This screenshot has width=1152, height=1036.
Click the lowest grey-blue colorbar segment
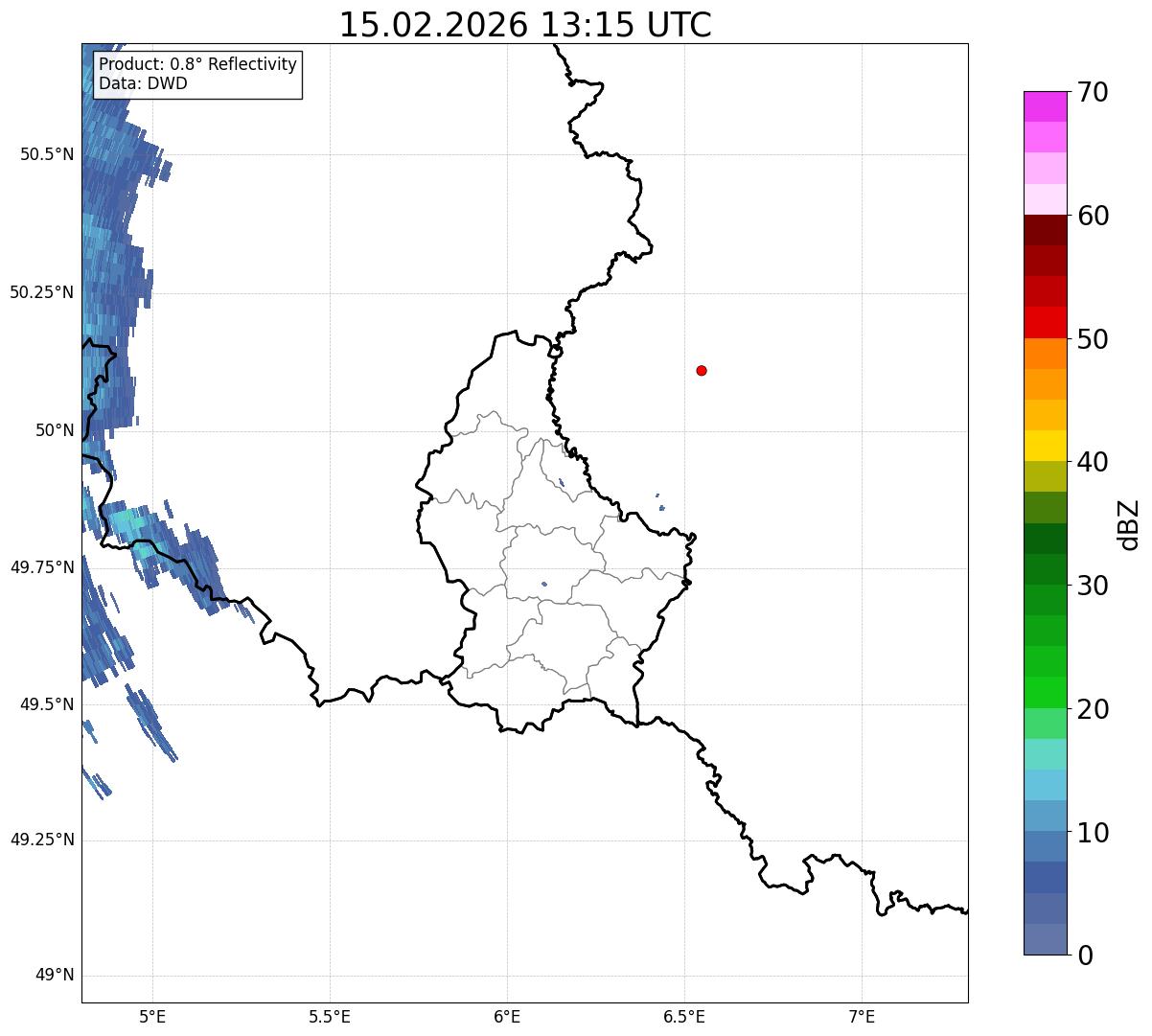[x=1046, y=939]
